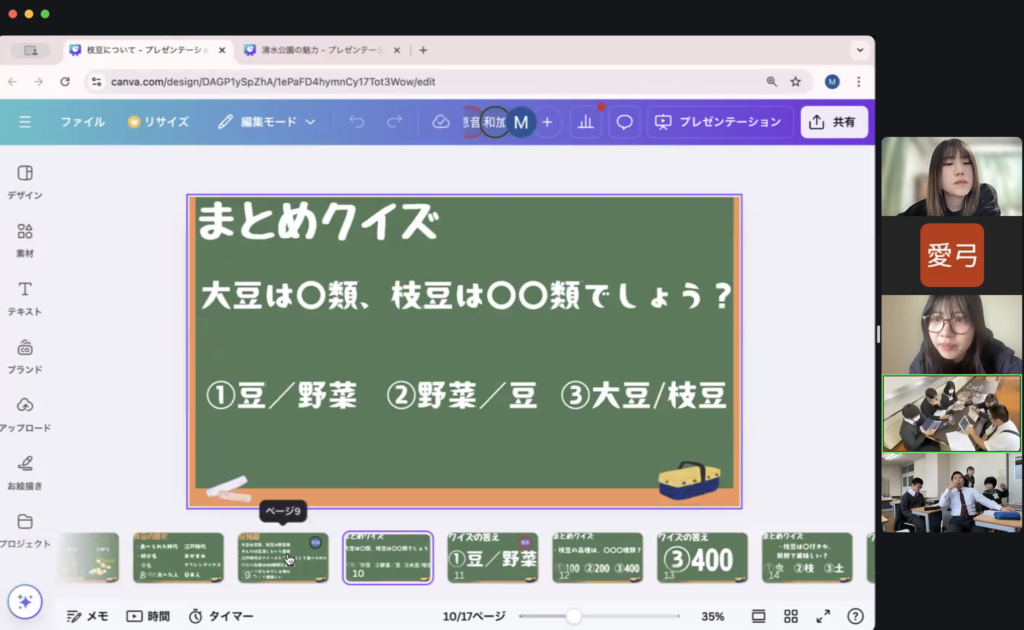Start the プレゼンテーション present button
The image size is (1024, 630).
(x=720, y=122)
